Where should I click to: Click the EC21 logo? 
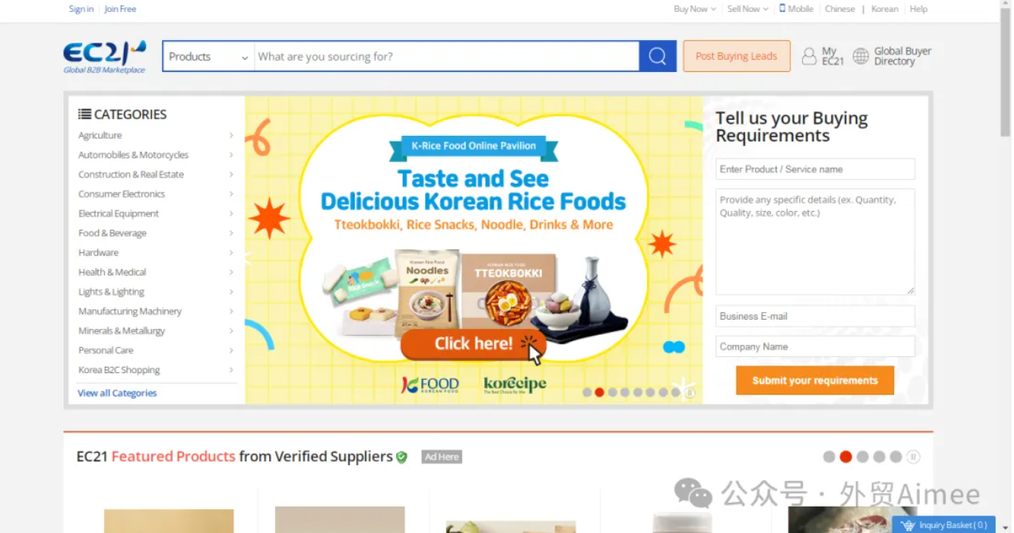pos(104,56)
